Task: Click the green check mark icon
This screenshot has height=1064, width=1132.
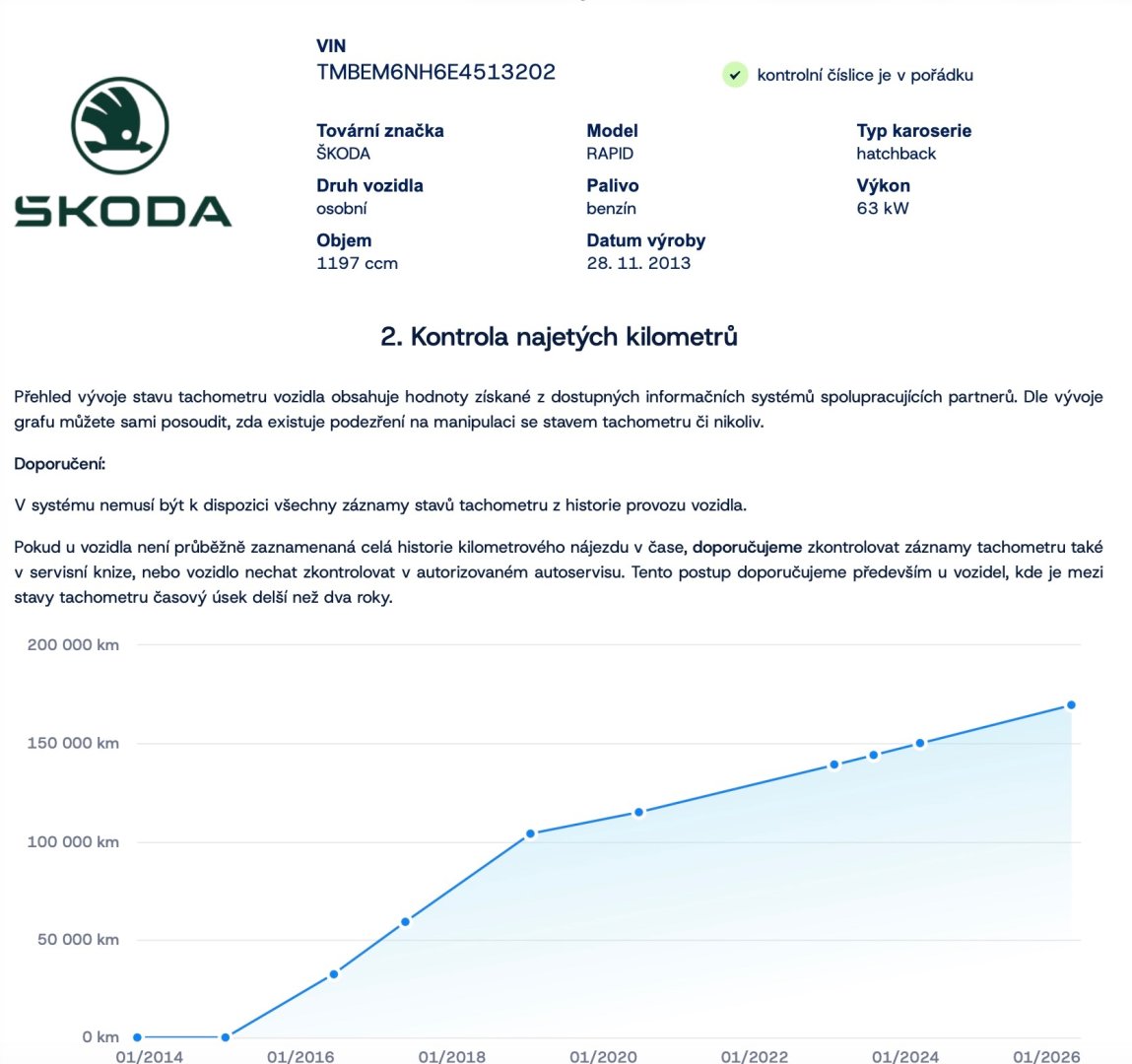Action: (735, 75)
